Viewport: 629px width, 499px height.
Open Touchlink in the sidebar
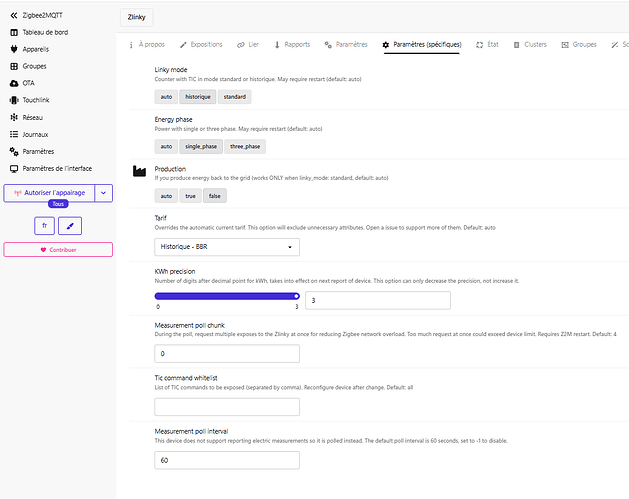[36, 100]
